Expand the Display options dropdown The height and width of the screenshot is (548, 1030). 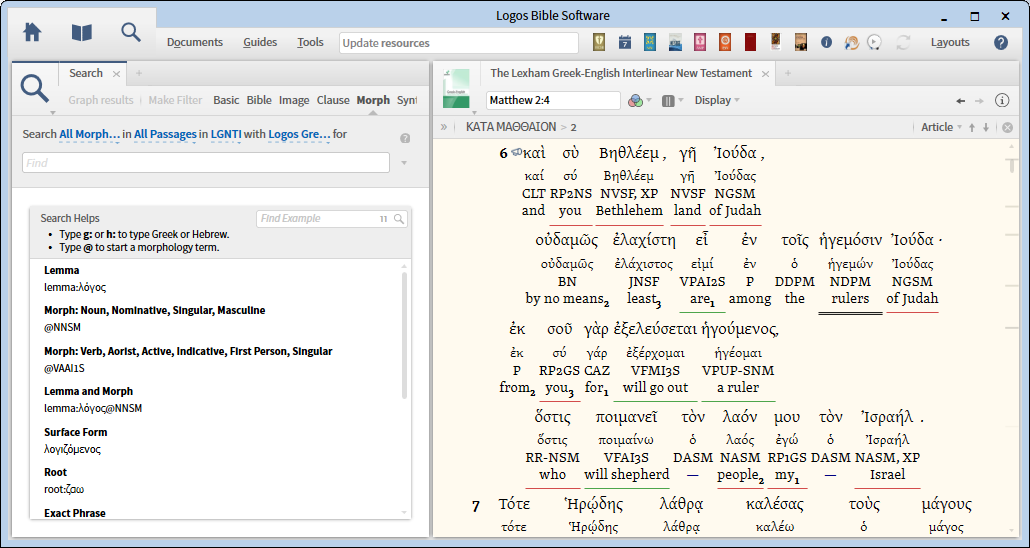click(x=717, y=100)
